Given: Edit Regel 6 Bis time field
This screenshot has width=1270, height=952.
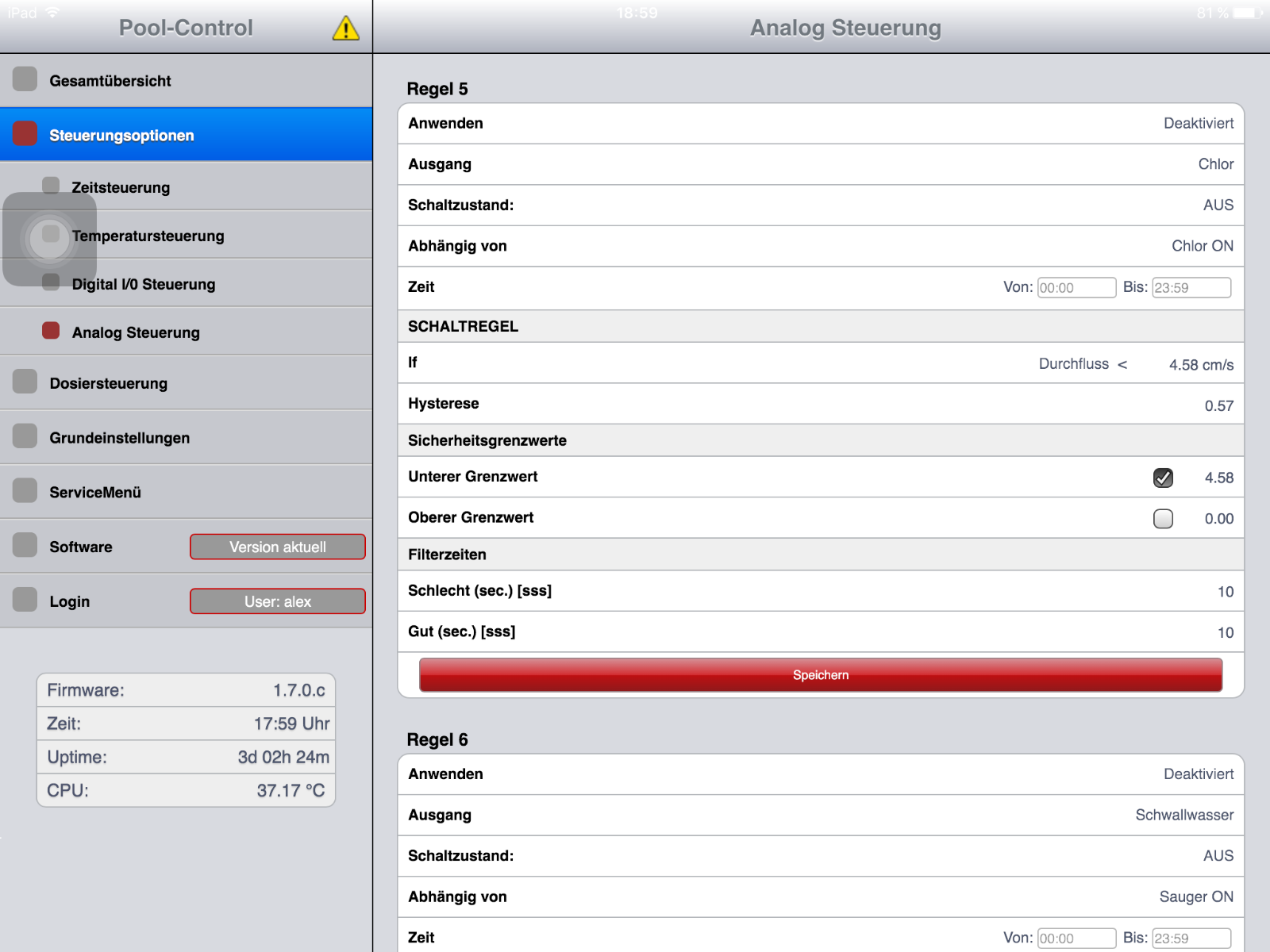Looking at the screenshot, I should [x=1191, y=938].
